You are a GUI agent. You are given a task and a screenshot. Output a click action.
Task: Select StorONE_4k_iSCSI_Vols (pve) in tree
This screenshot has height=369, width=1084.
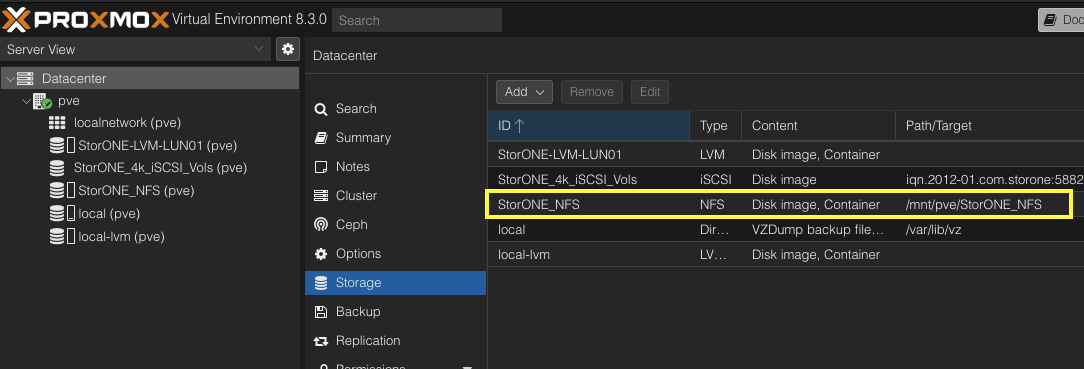click(x=150, y=168)
